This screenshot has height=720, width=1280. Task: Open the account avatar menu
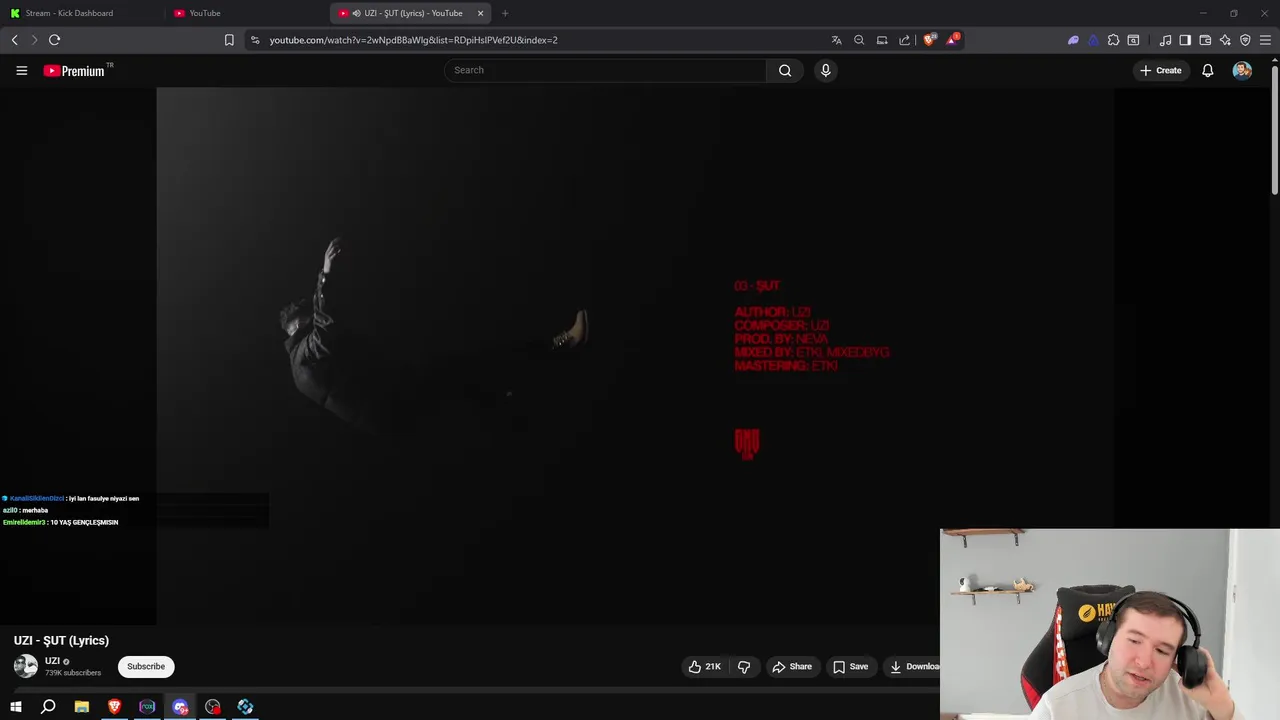click(1242, 70)
